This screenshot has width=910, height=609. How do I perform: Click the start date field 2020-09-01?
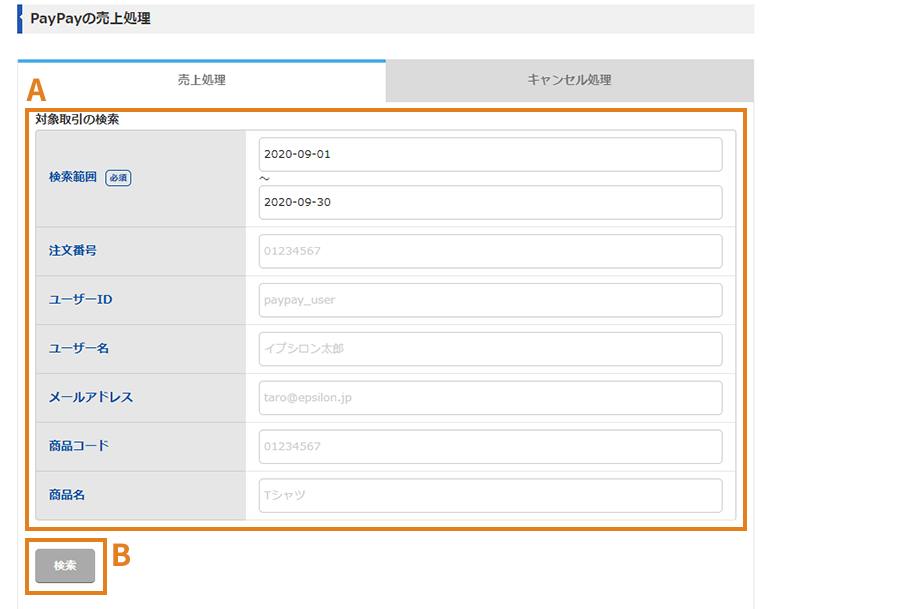[490, 154]
